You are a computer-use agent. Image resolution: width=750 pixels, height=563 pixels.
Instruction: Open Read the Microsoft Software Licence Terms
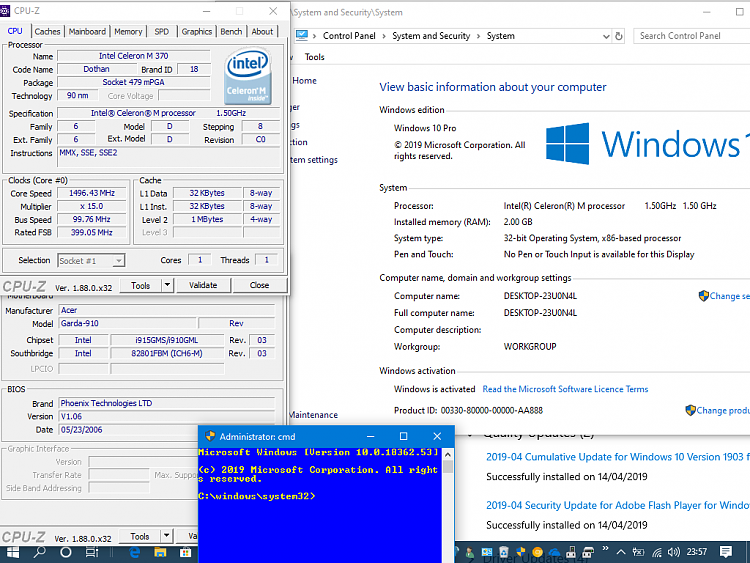[565, 389]
